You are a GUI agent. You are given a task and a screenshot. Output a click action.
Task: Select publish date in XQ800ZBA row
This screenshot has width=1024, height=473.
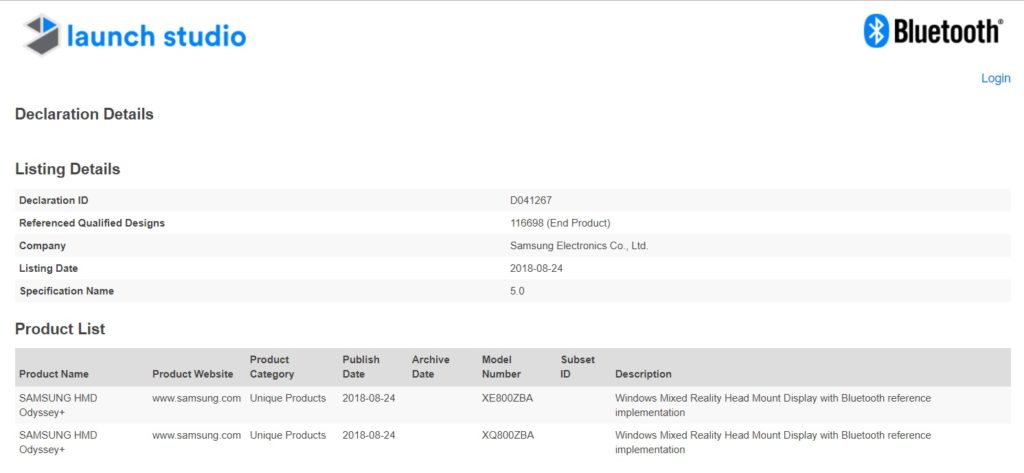tap(368, 435)
